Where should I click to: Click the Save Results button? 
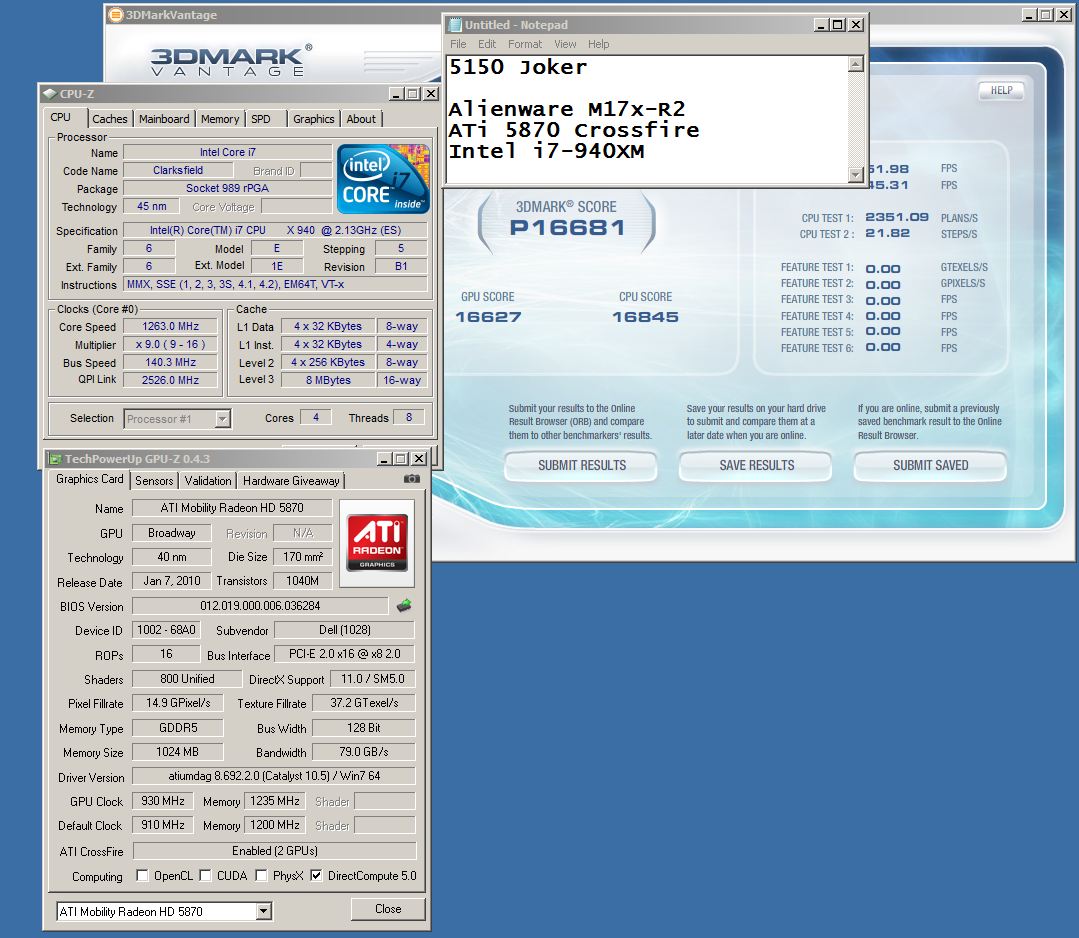756,465
